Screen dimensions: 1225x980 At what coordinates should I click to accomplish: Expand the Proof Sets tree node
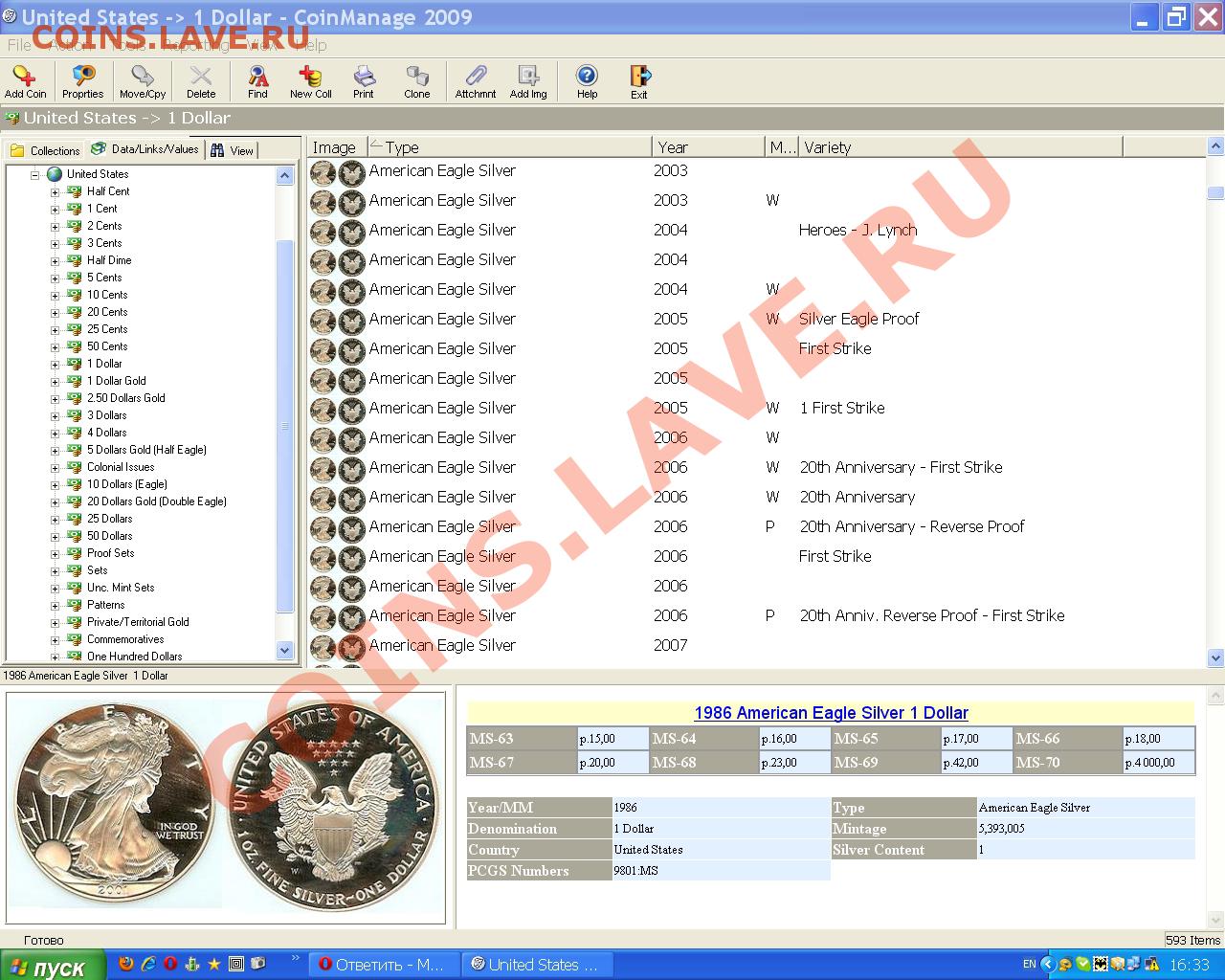pos(55,553)
